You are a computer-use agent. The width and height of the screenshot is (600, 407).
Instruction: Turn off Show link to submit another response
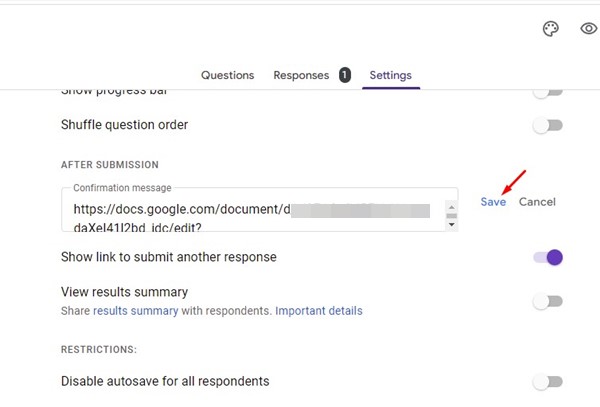tap(548, 257)
